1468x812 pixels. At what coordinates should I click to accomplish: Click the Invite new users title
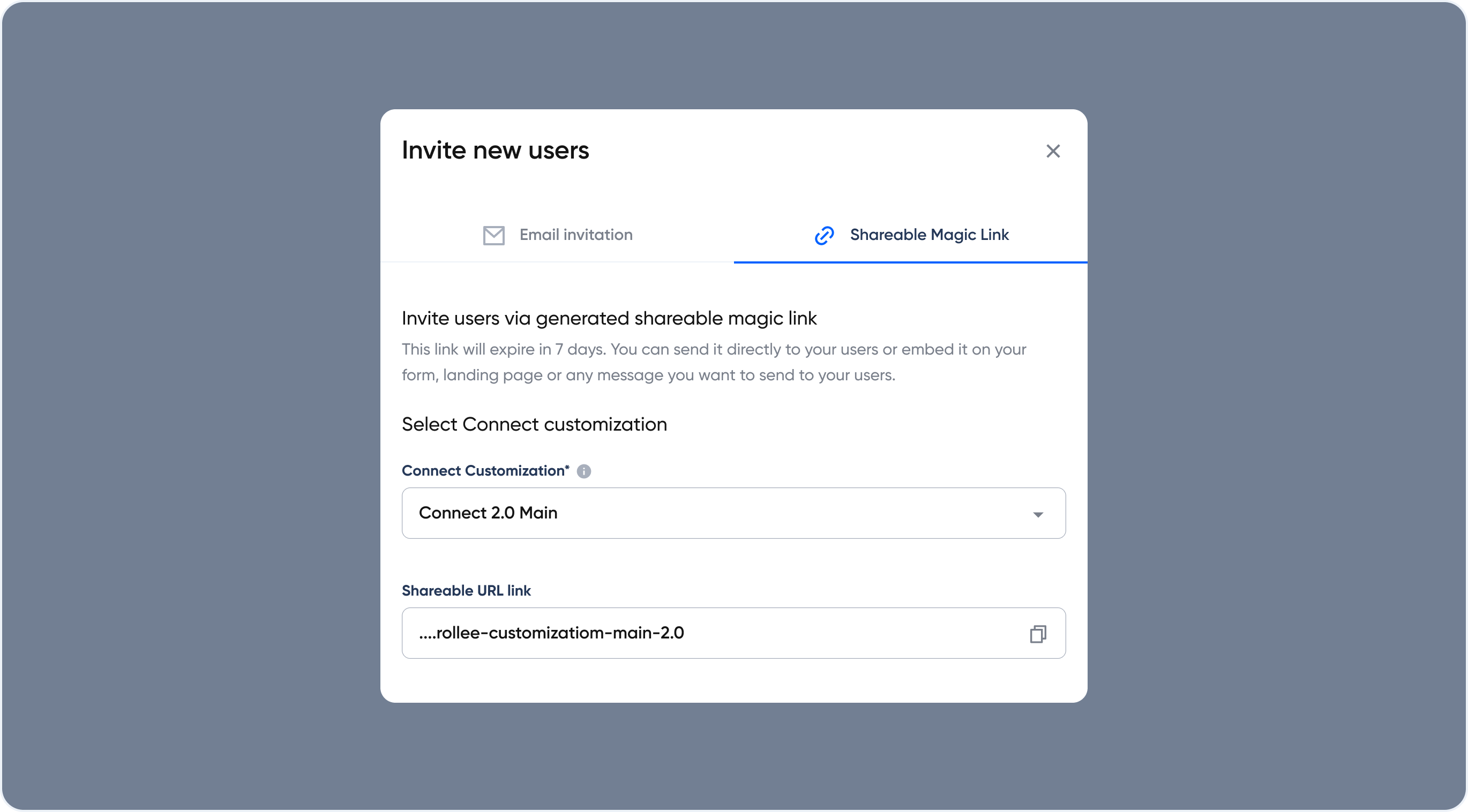click(x=495, y=151)
